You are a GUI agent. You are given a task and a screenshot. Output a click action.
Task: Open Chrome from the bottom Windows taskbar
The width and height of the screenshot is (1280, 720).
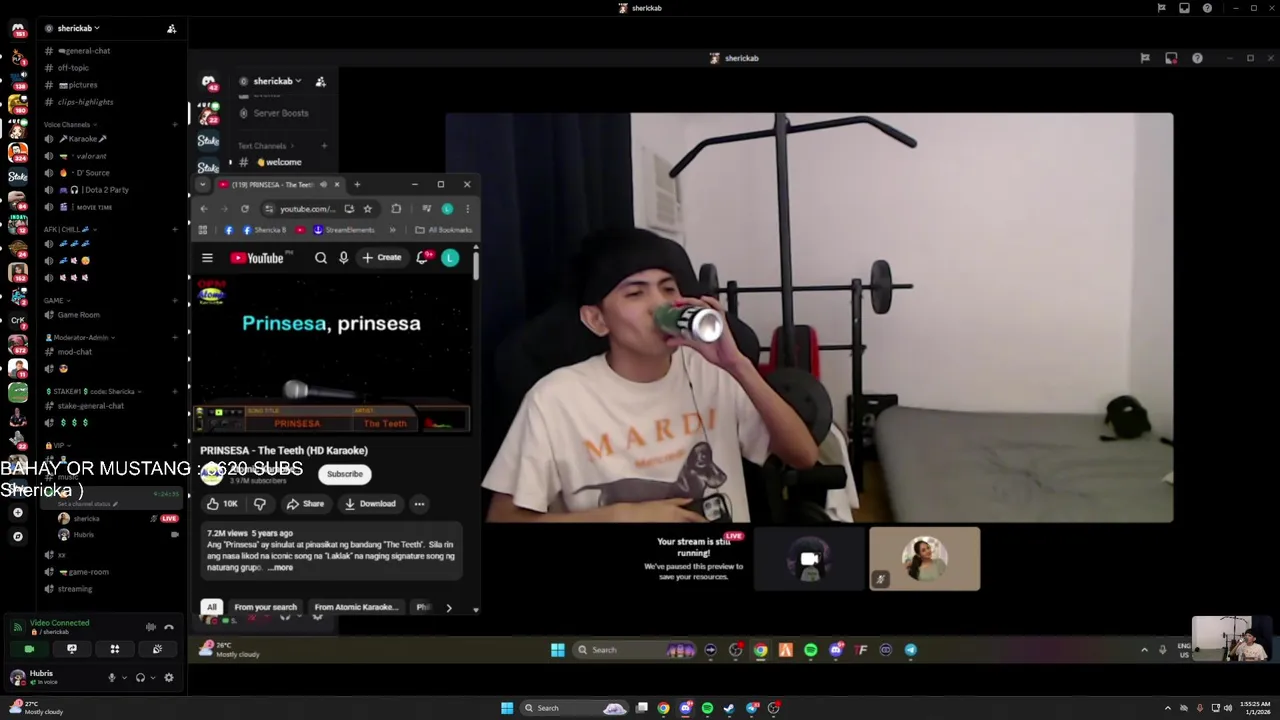663,708
